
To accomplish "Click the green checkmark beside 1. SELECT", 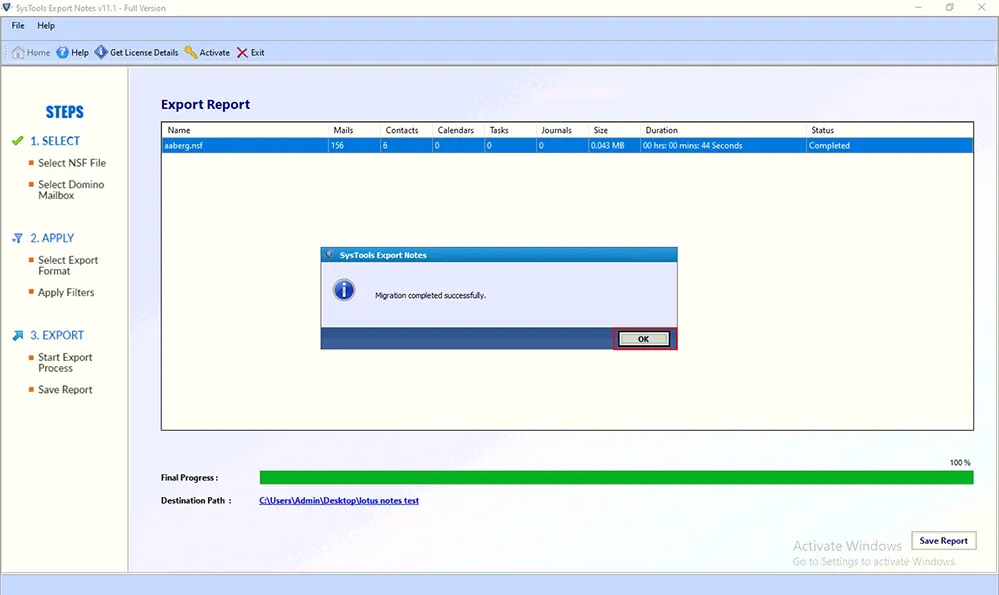I will coord(18,141).
